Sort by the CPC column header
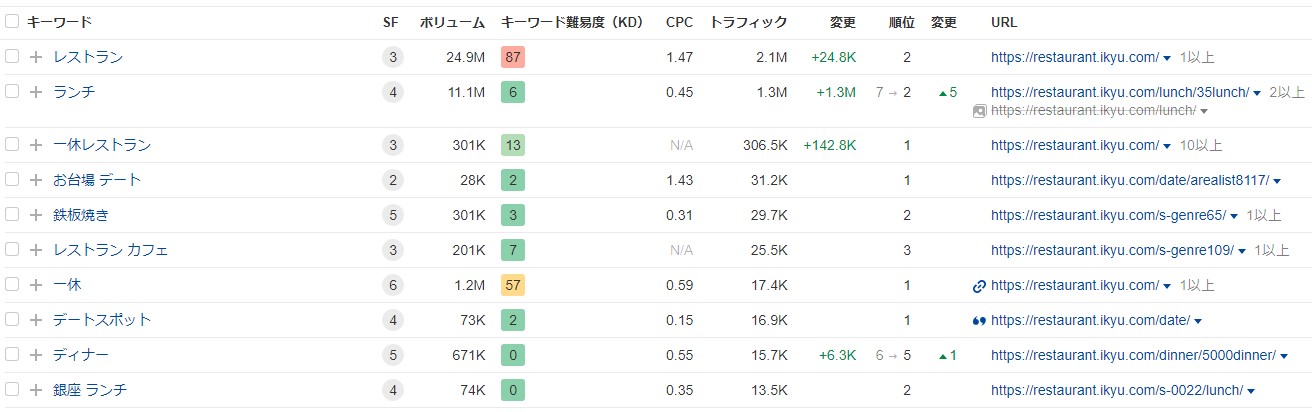 (x=679, y=22)
